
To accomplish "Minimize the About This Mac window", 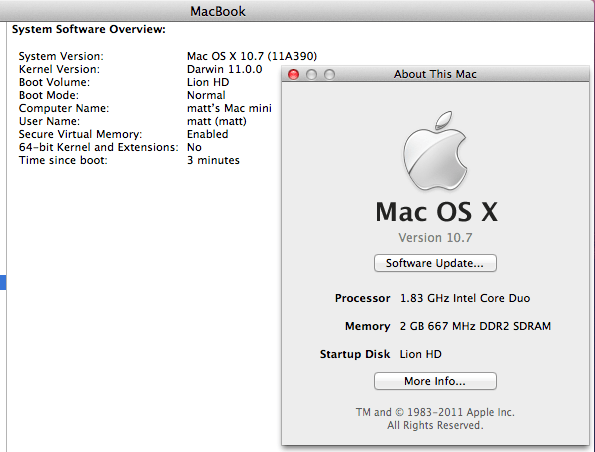I will [x=311, y=74].
